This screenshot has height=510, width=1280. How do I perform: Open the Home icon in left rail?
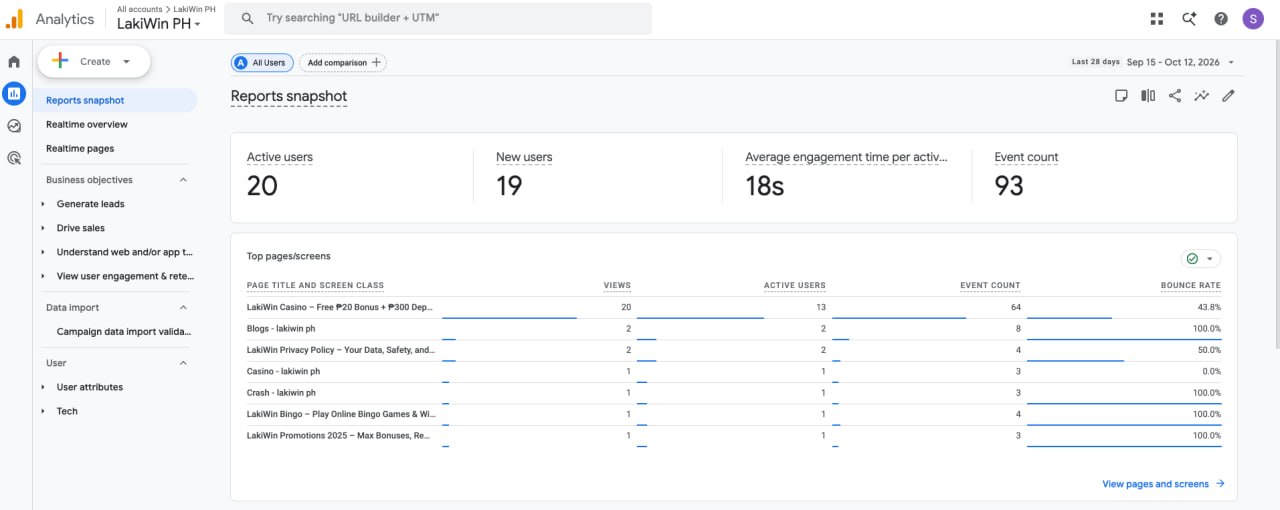pyautogui.click(x=14, y=62)
